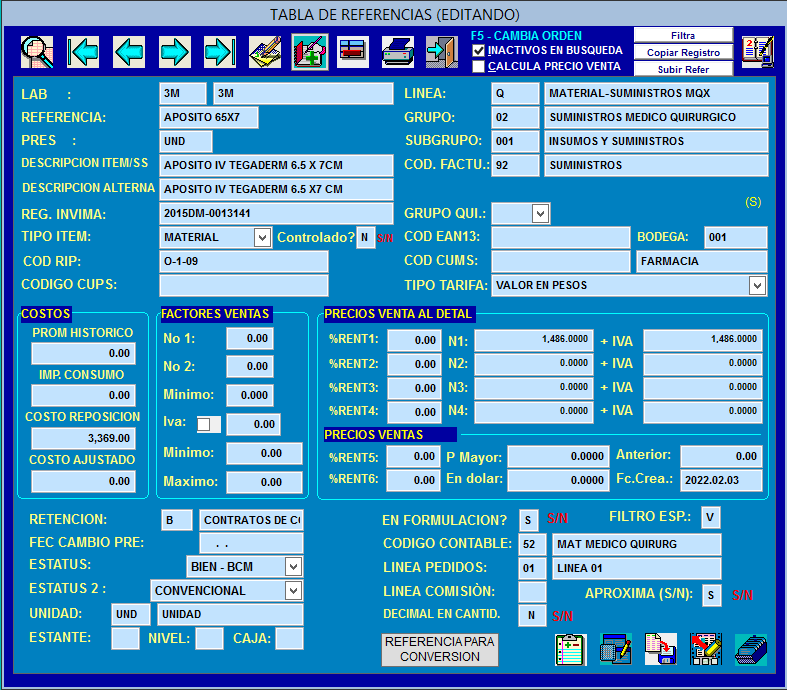Click the checklist with marker icon
787x690 pixels.
tap(706, 649)
